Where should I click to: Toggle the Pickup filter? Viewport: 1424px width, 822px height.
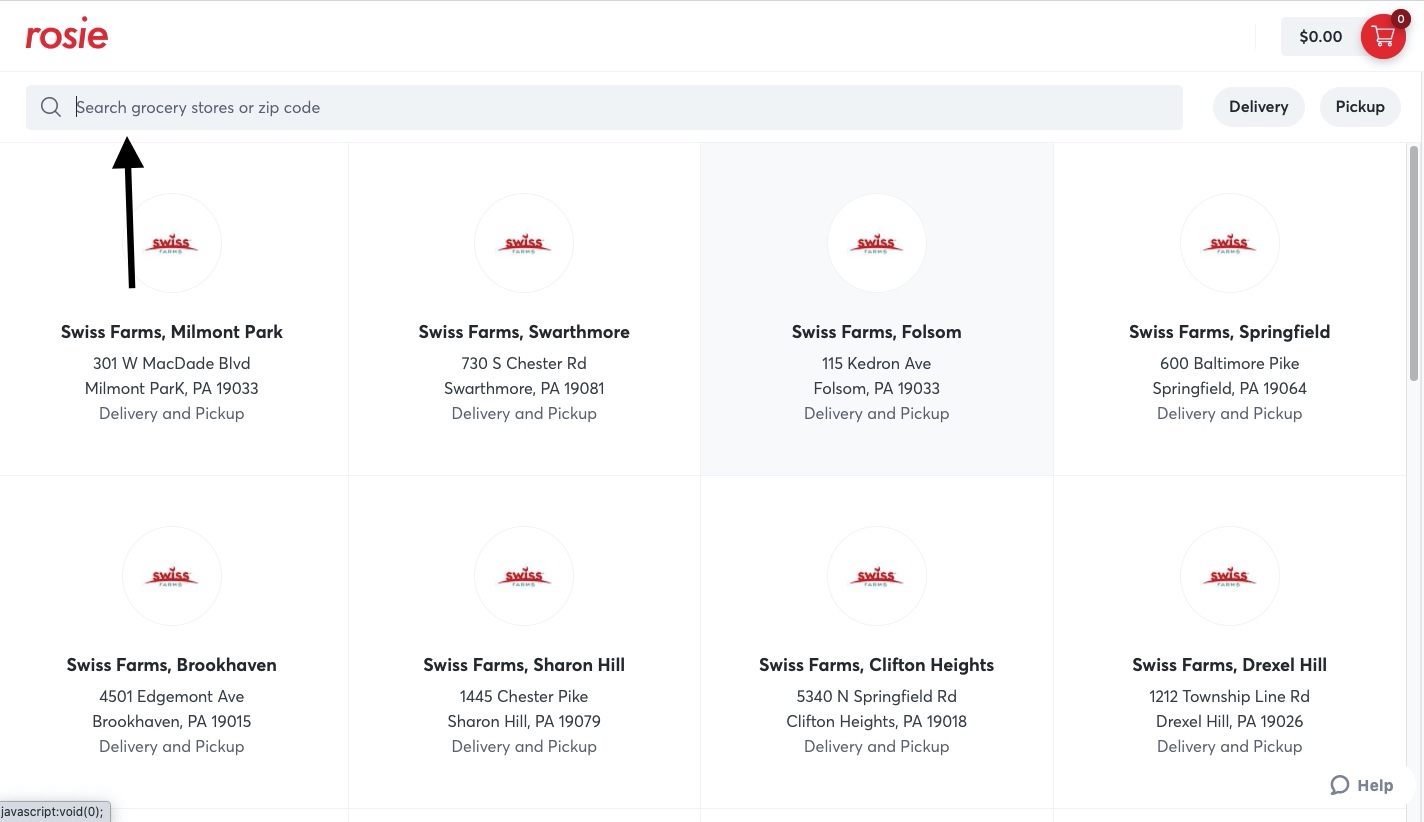1359,107
